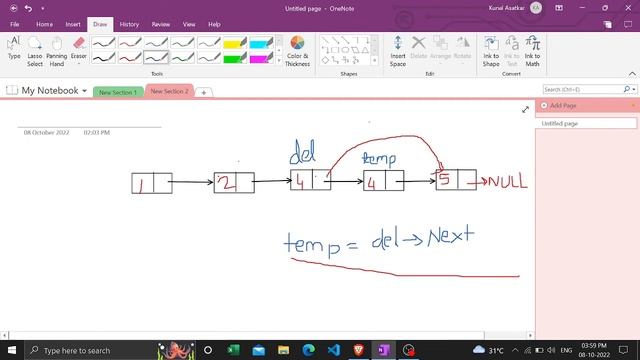Show hidden system tray icons chevron
This screenshot has width=640, height=360.
point(515,350)
